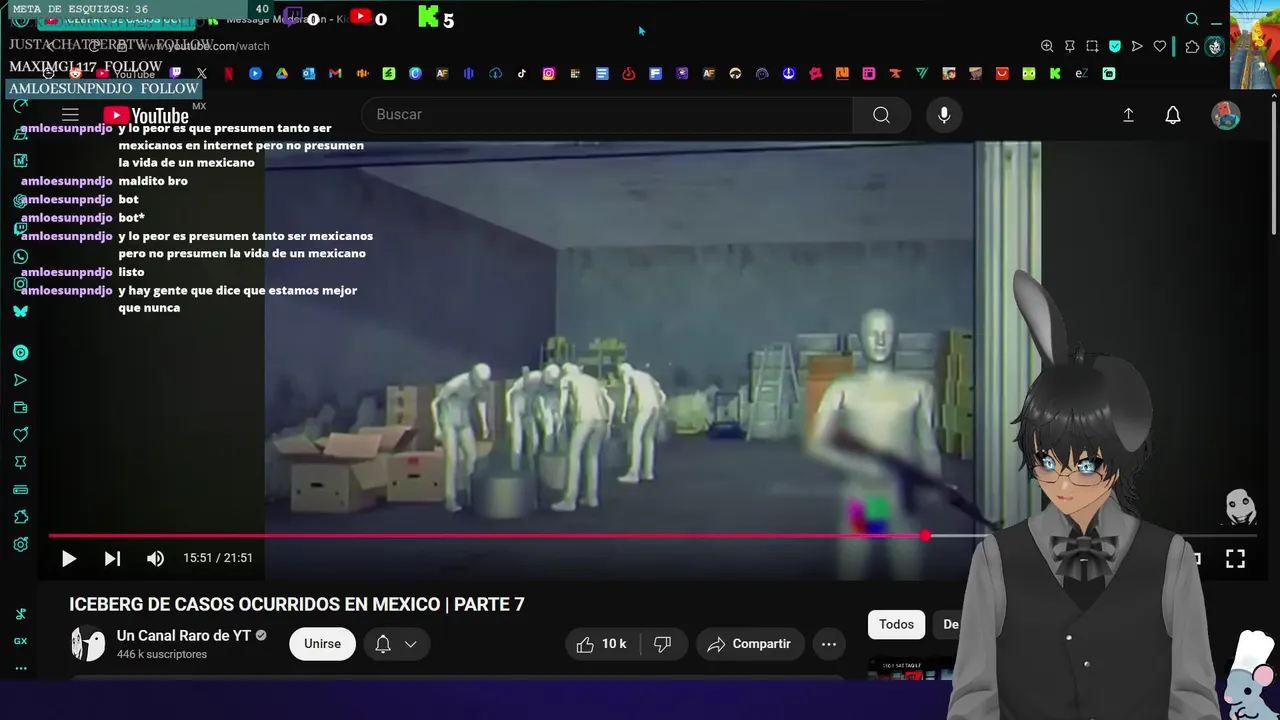Open the Outlook bookmark
Screen dimensions: 1280x720
point(309,73)
